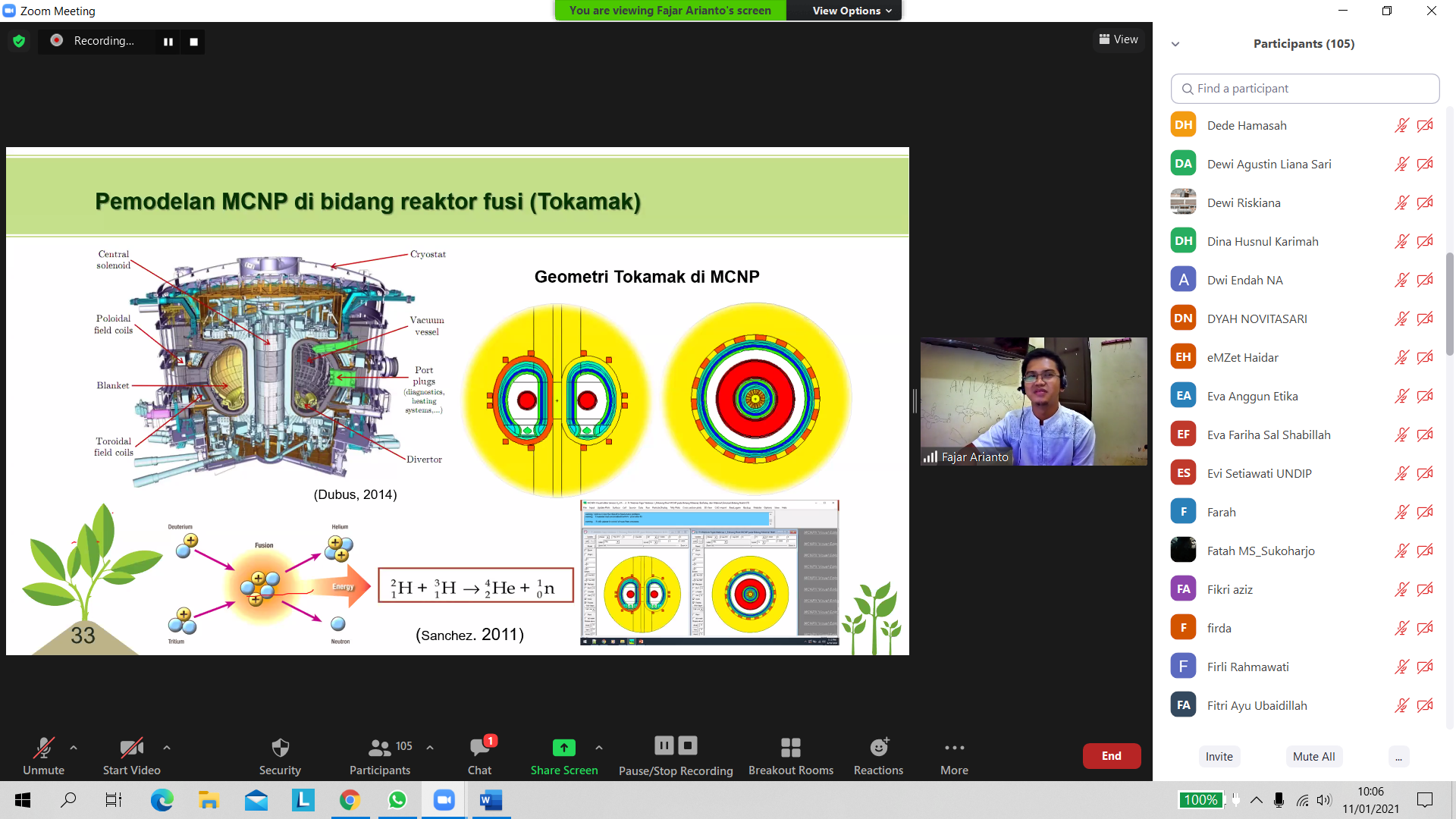The image size is (1456, 819).
Task: Stop the recording in the top bar
Action: (194, 42)
